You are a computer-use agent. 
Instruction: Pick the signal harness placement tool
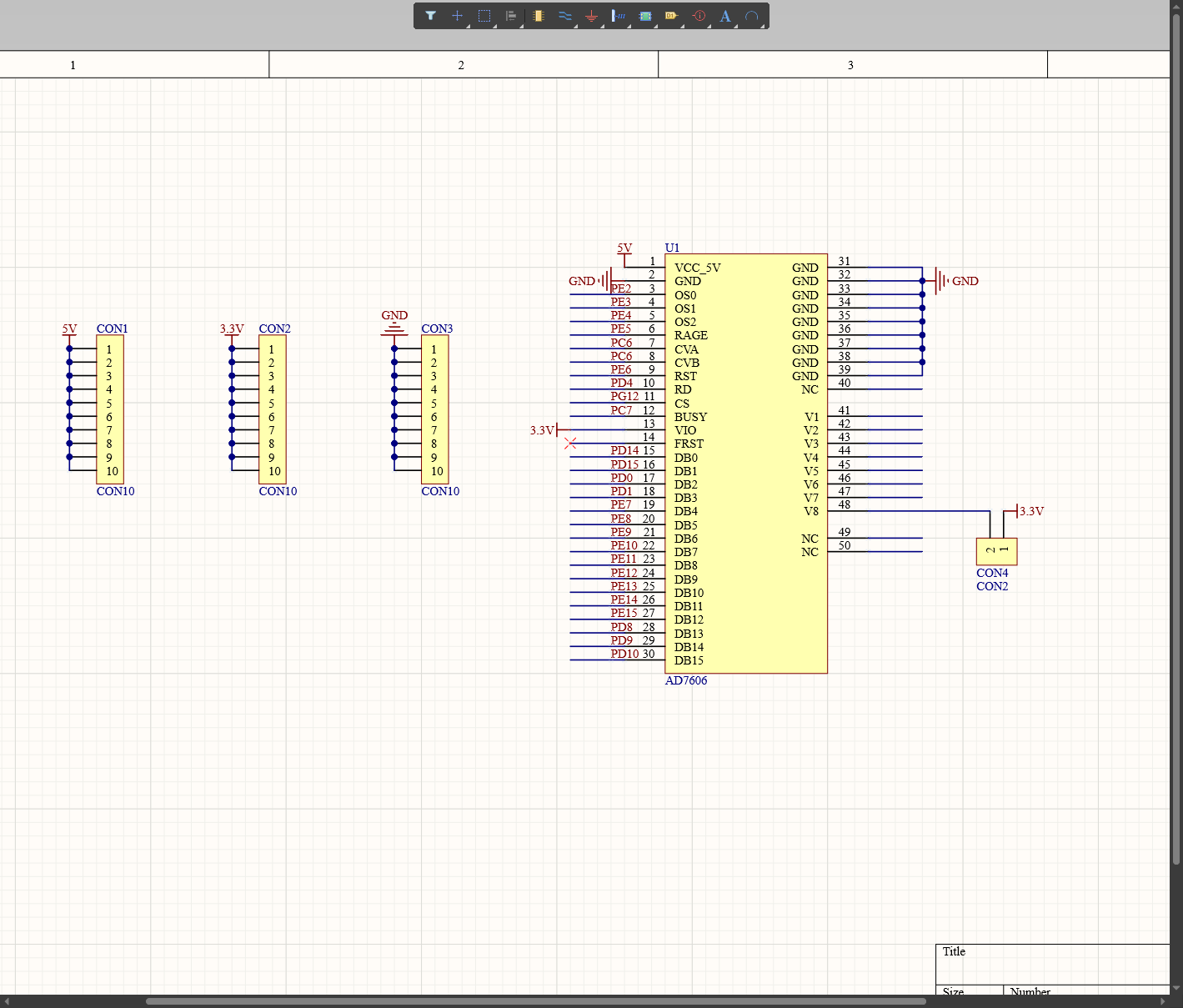[619, 16]
